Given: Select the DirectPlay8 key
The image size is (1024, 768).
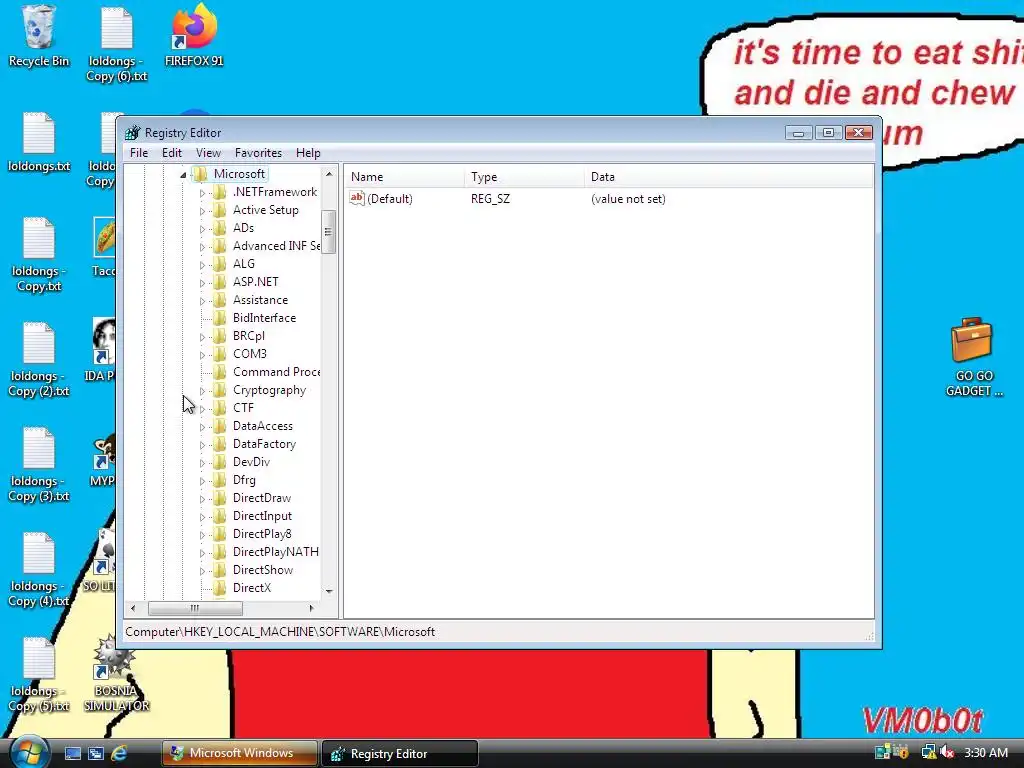Looking at the screenshot, I should [263, 534].
